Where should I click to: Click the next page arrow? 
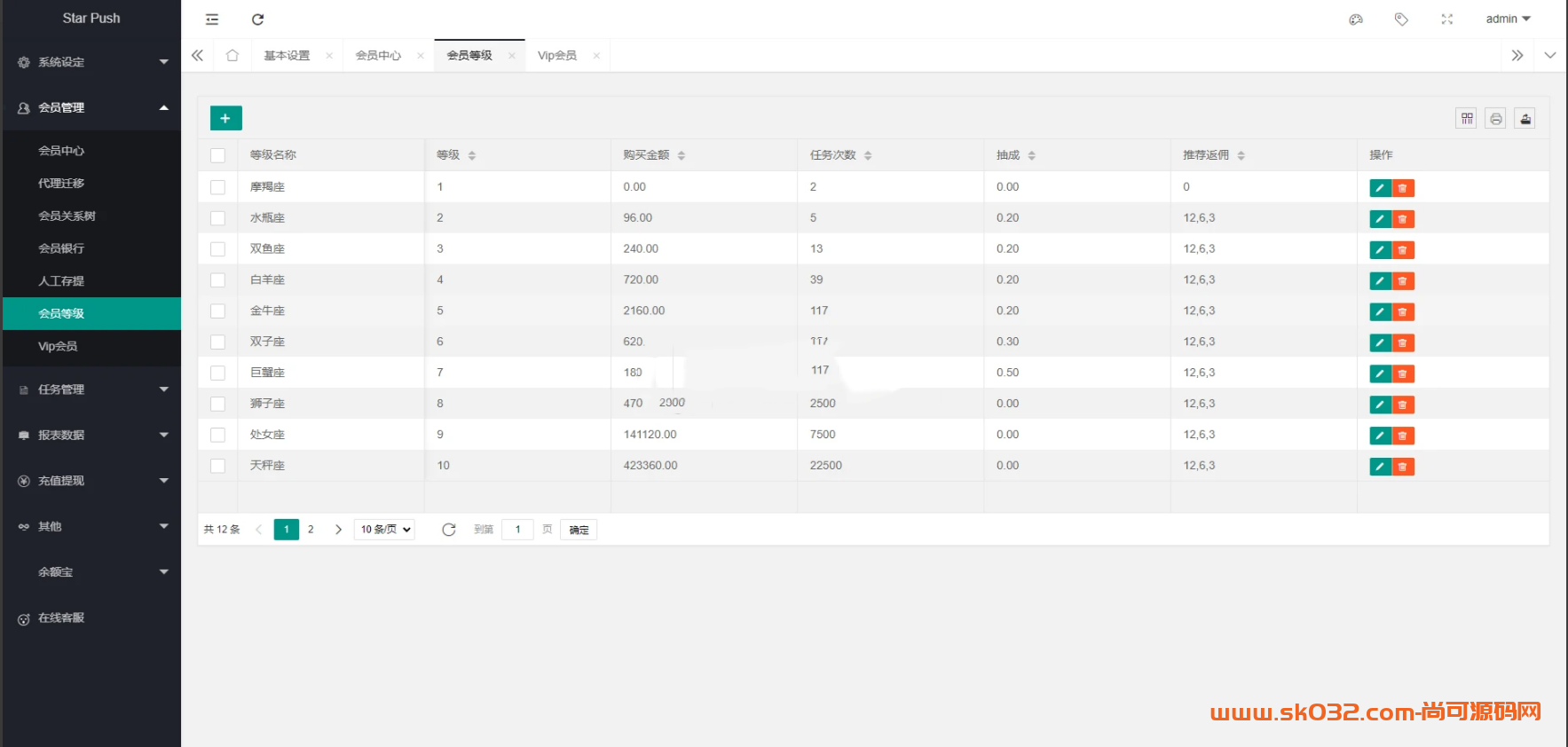pyautogui.click(x=338, y=530)
